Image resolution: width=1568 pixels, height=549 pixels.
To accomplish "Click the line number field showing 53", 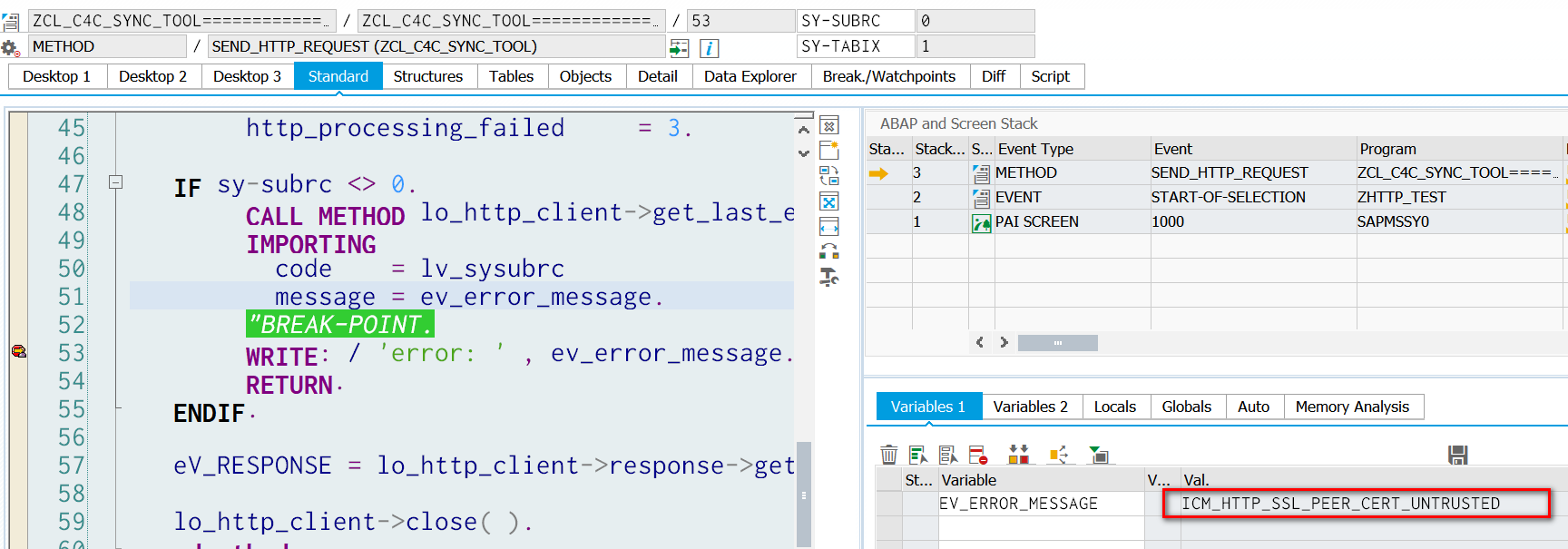I will coord(741,21).
